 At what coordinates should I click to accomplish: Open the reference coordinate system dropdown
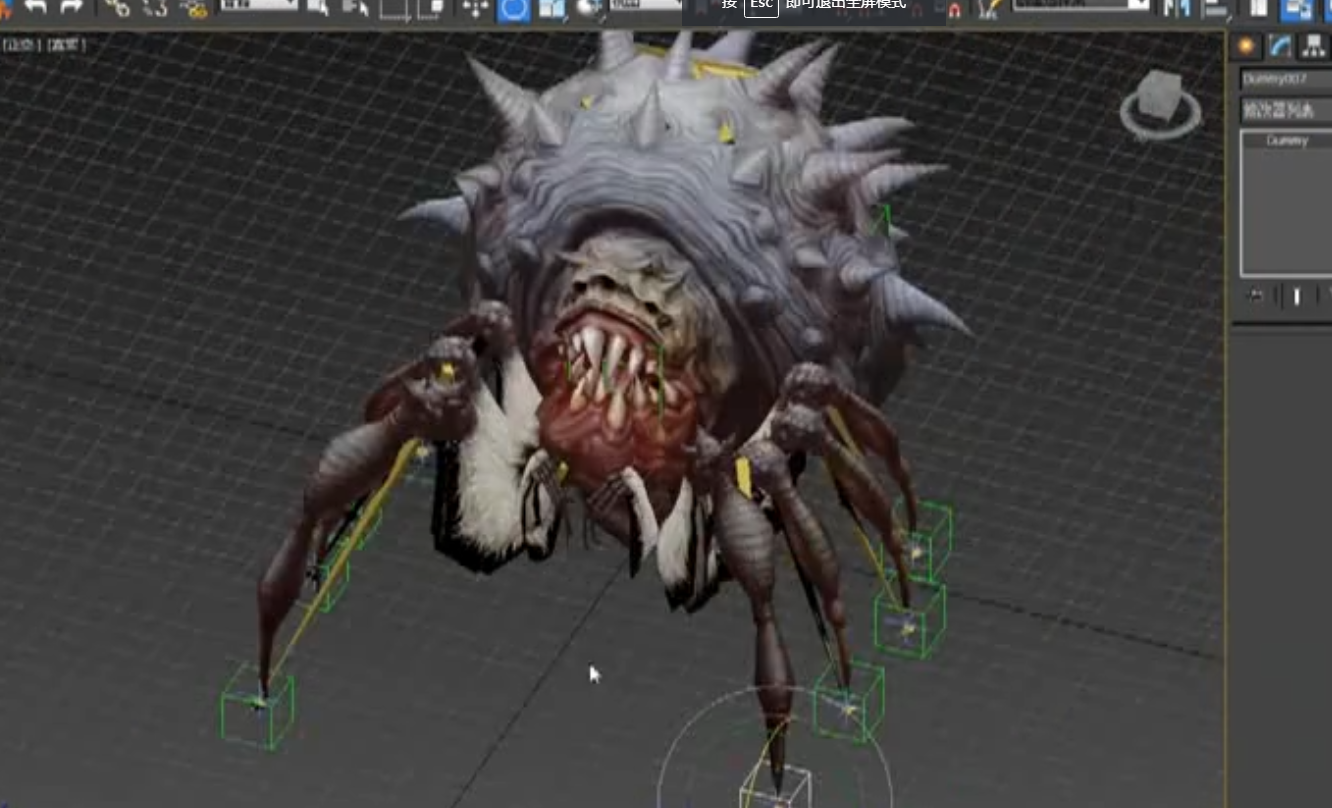(x=646, y=5)
